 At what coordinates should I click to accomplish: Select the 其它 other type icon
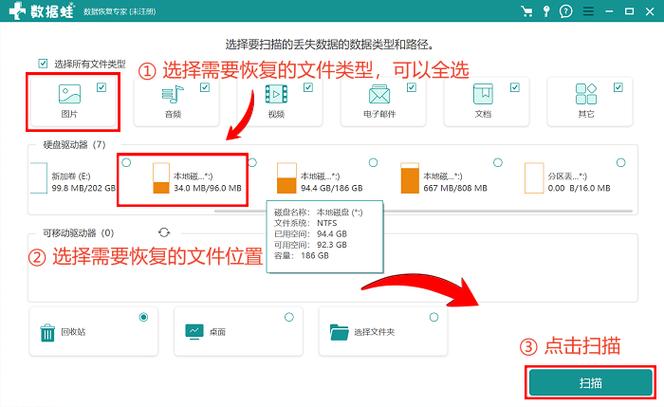(586, 94)
